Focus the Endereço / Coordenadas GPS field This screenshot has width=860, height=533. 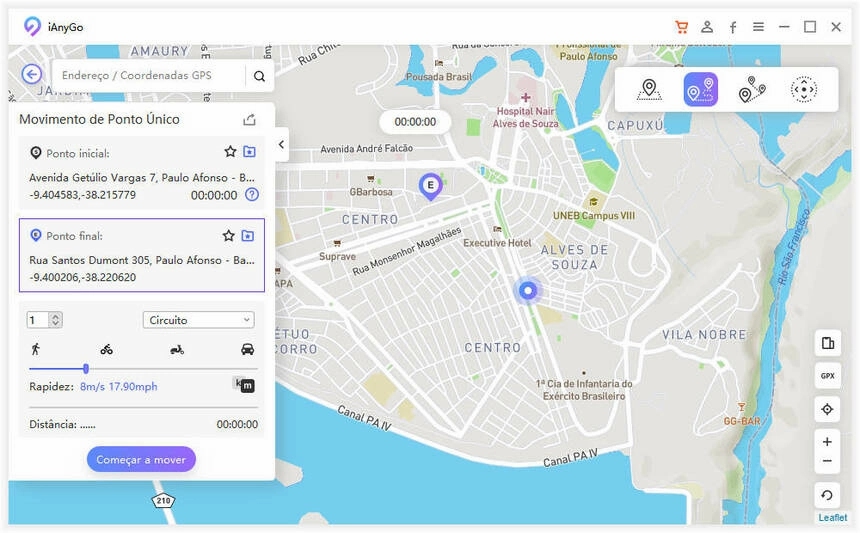(149, 76)
